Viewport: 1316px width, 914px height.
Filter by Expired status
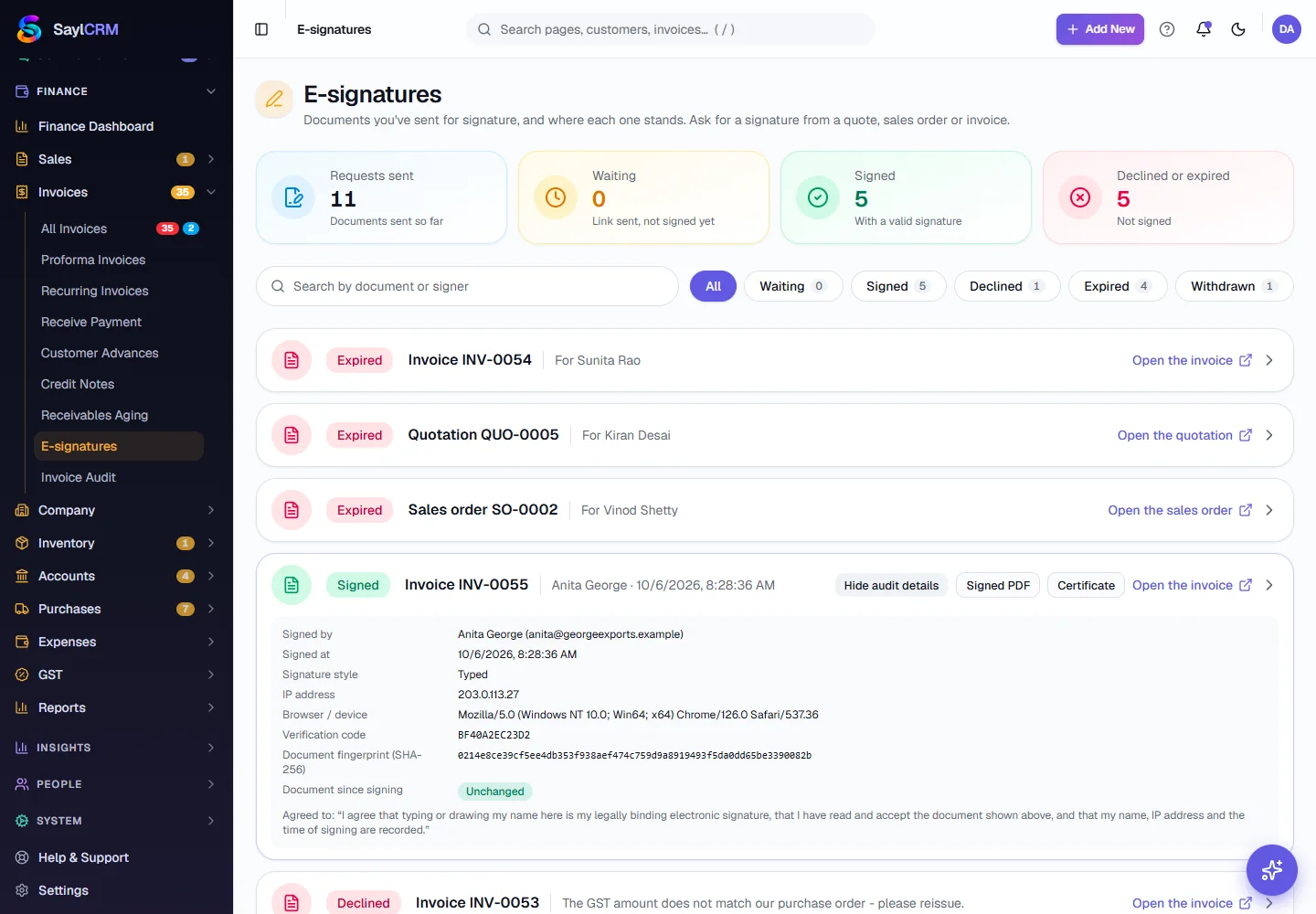pos(1118,286)
